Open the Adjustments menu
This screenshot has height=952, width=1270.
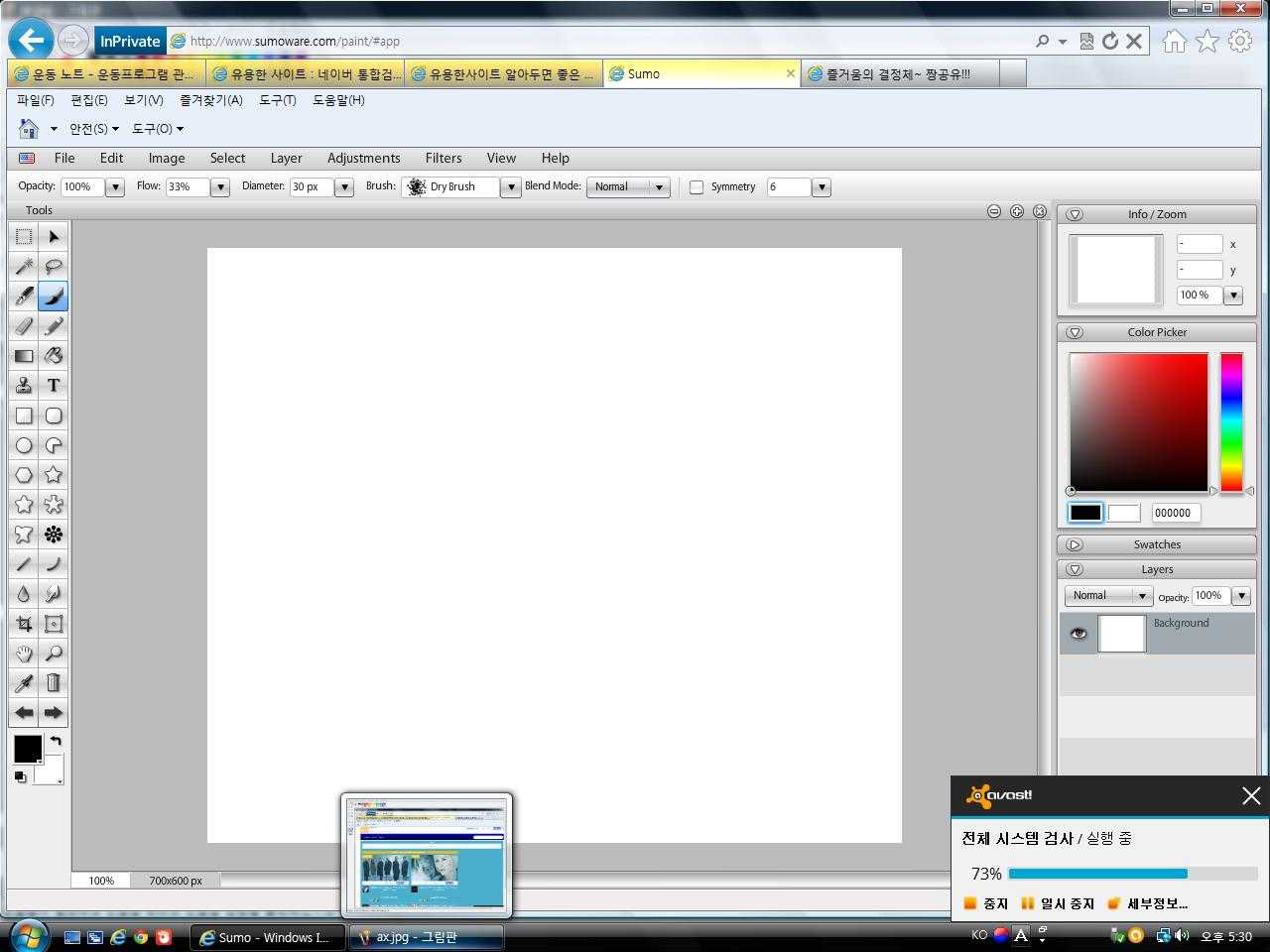pyautogui.click(x=364, y=158)
